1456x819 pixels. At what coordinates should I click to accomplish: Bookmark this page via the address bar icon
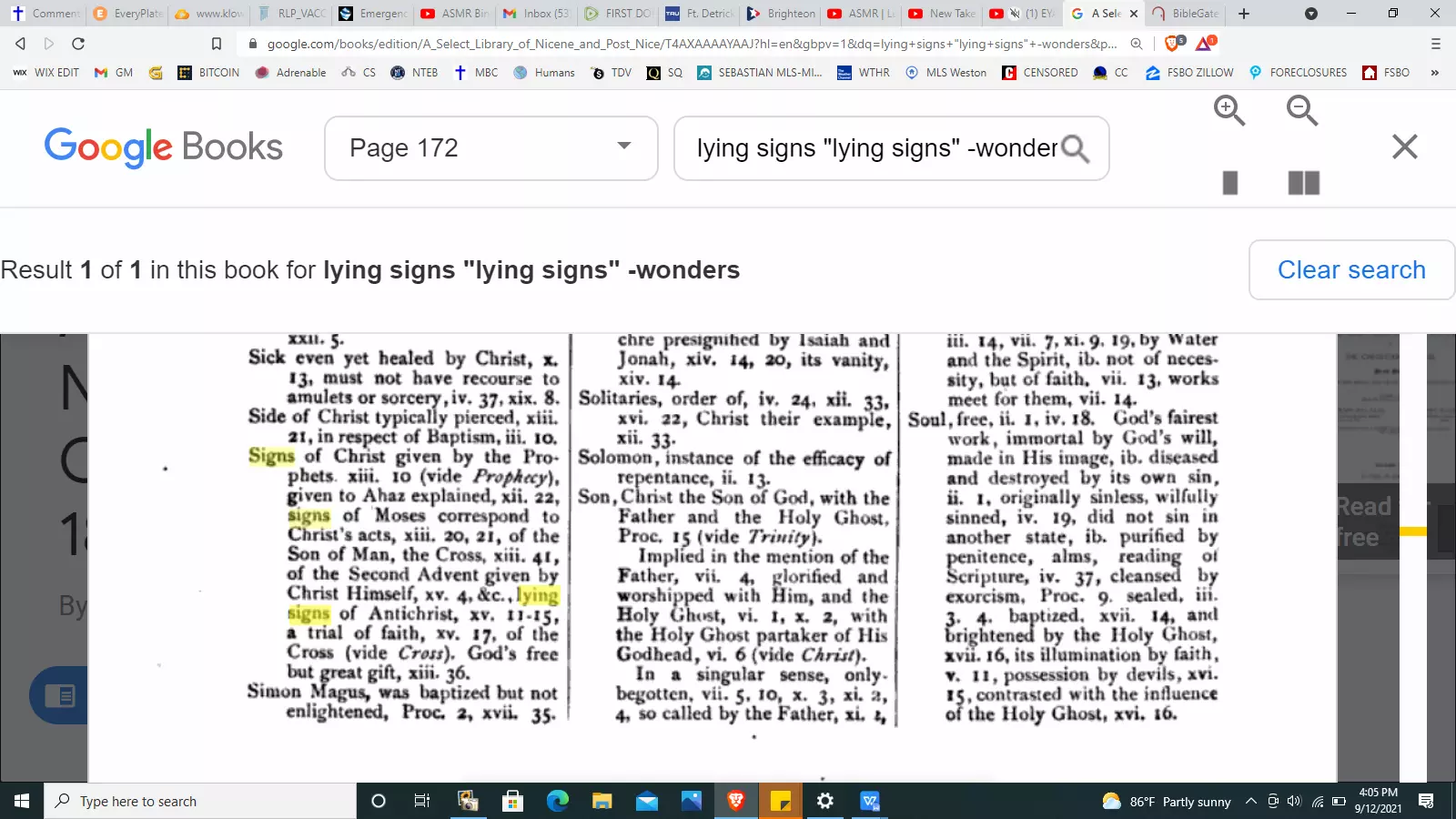(217, 44)
